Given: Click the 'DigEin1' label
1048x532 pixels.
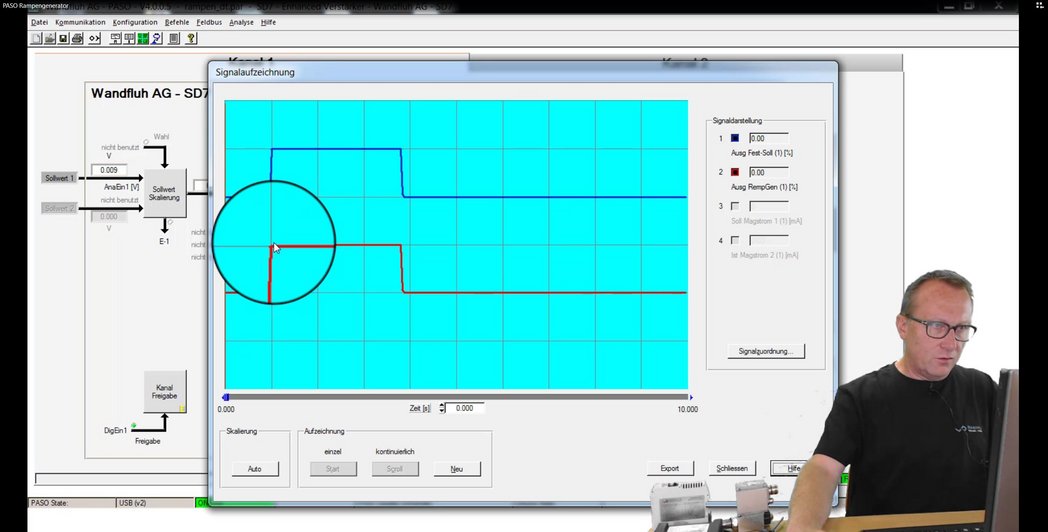Looking at the screenshot, I should click(115, 430).
